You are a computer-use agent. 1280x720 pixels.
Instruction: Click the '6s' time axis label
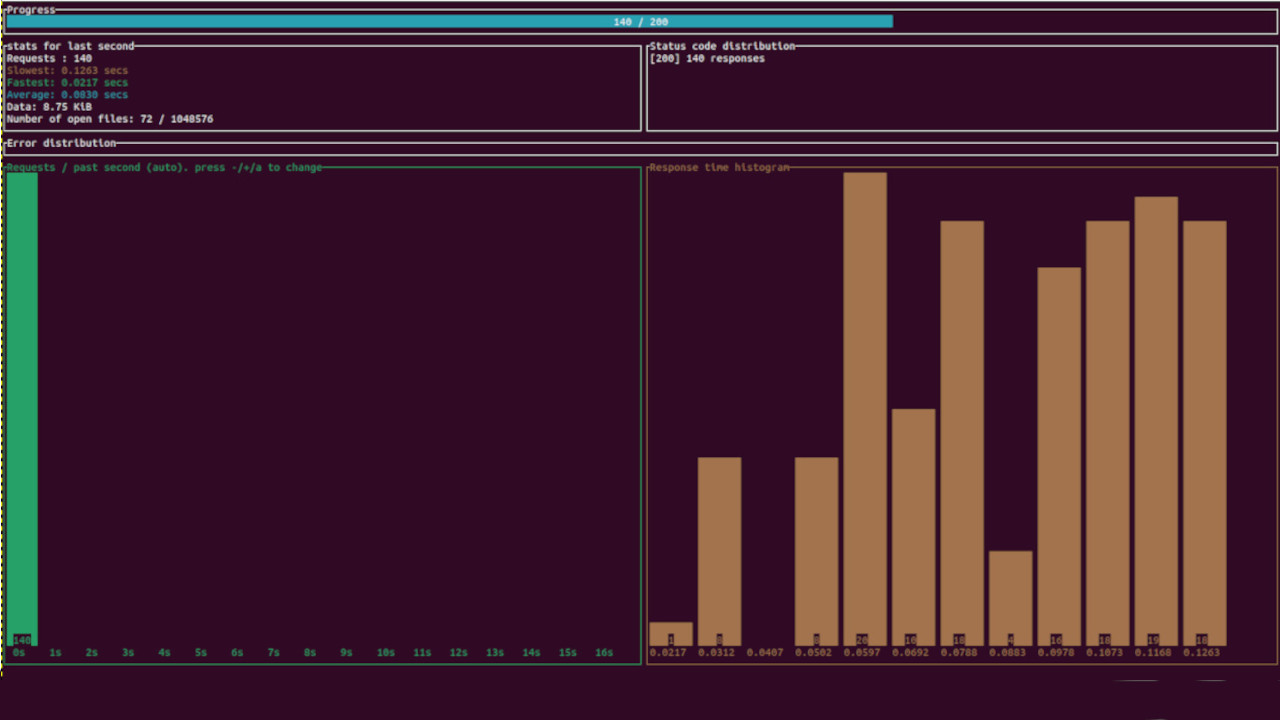[x=237, y=652]
